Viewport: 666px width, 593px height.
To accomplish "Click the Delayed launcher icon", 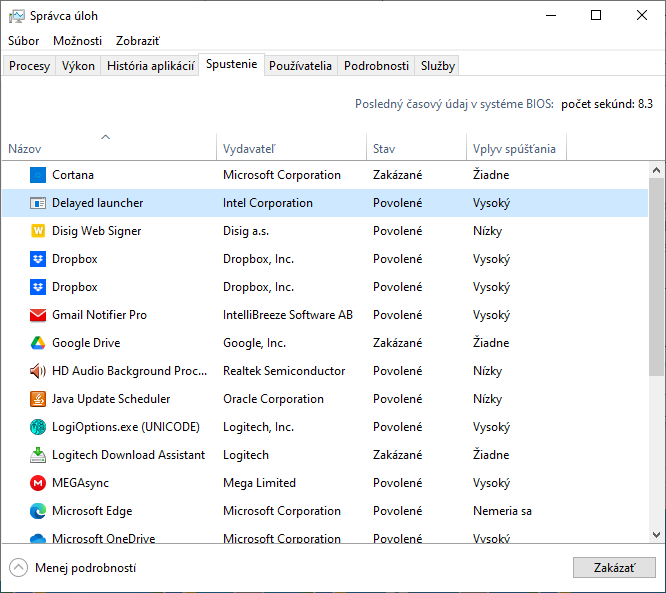I will pyautogui.click(x=38, y=203).
